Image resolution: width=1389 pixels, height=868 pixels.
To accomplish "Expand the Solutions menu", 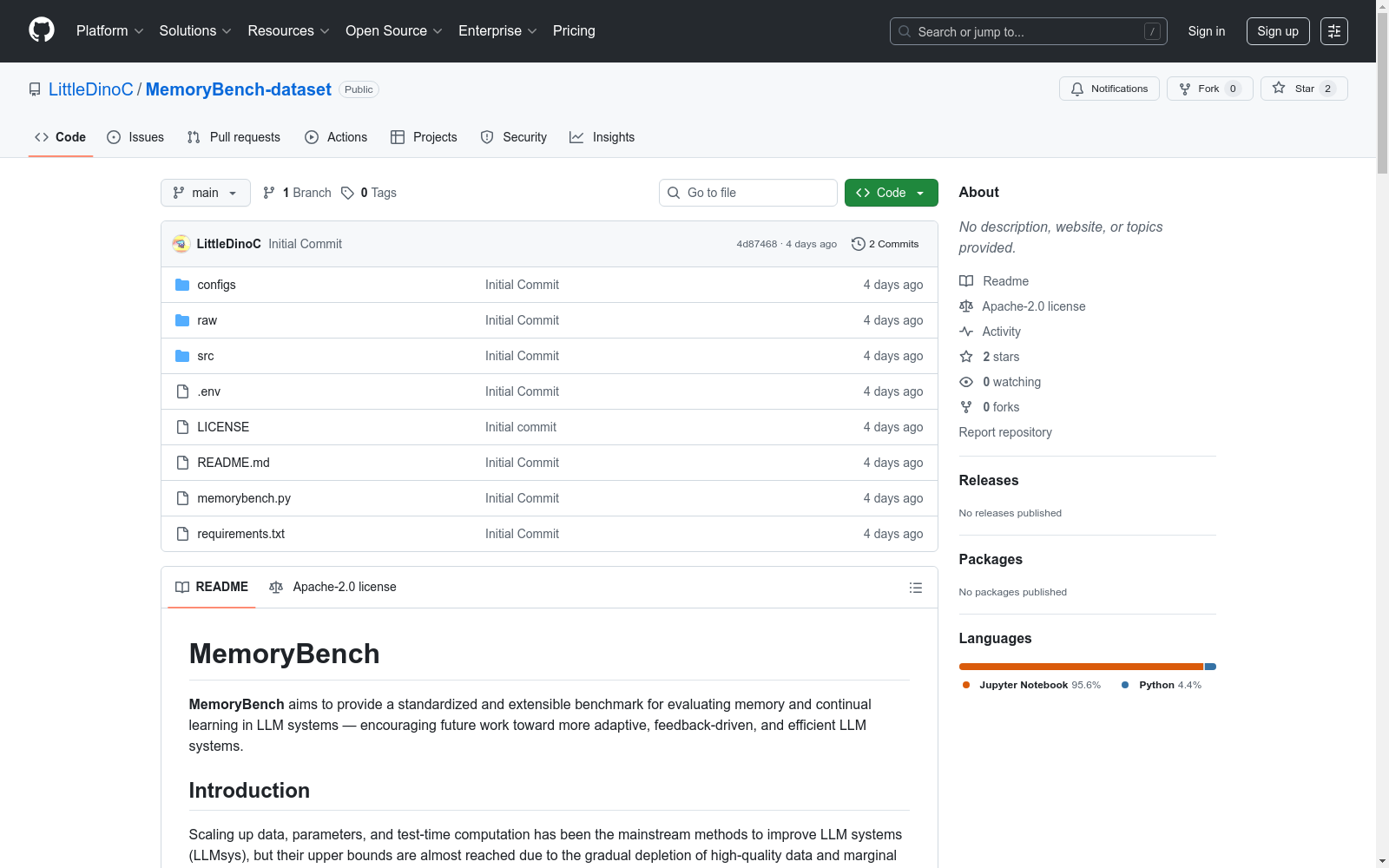I will (195, 31).
